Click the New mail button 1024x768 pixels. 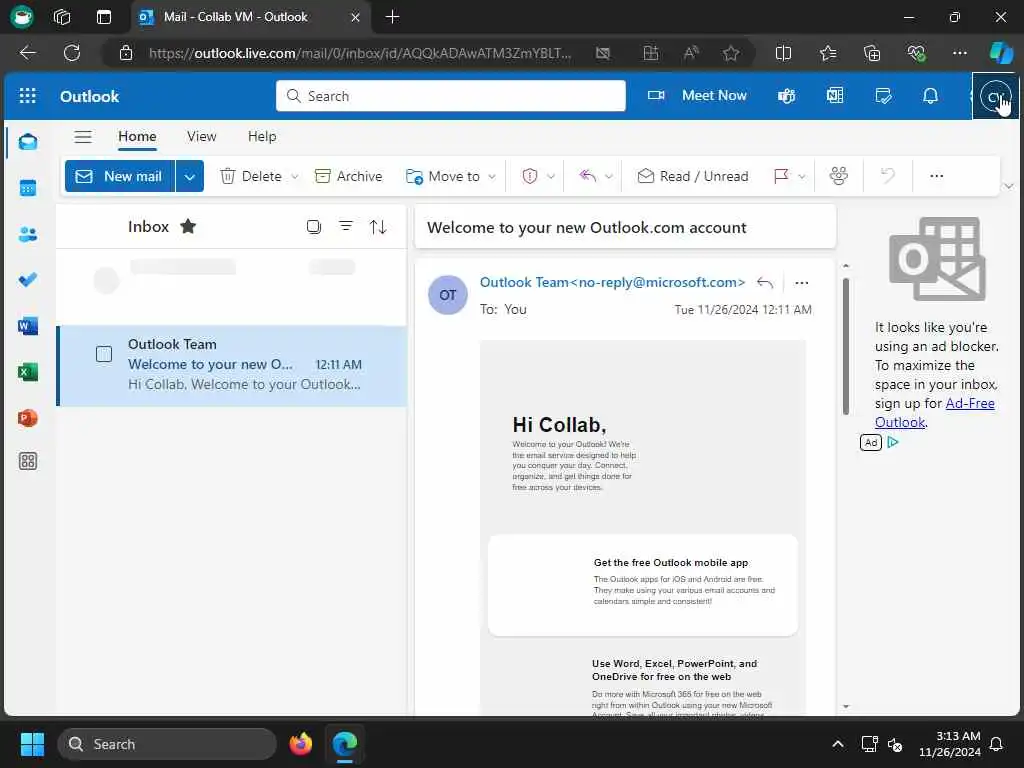(120, 176)
